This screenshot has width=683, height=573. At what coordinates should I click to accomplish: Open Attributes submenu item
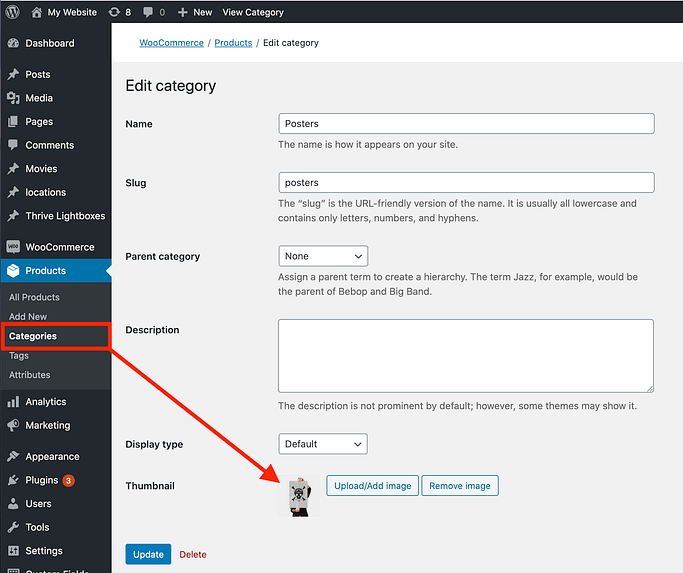(30, 375)
